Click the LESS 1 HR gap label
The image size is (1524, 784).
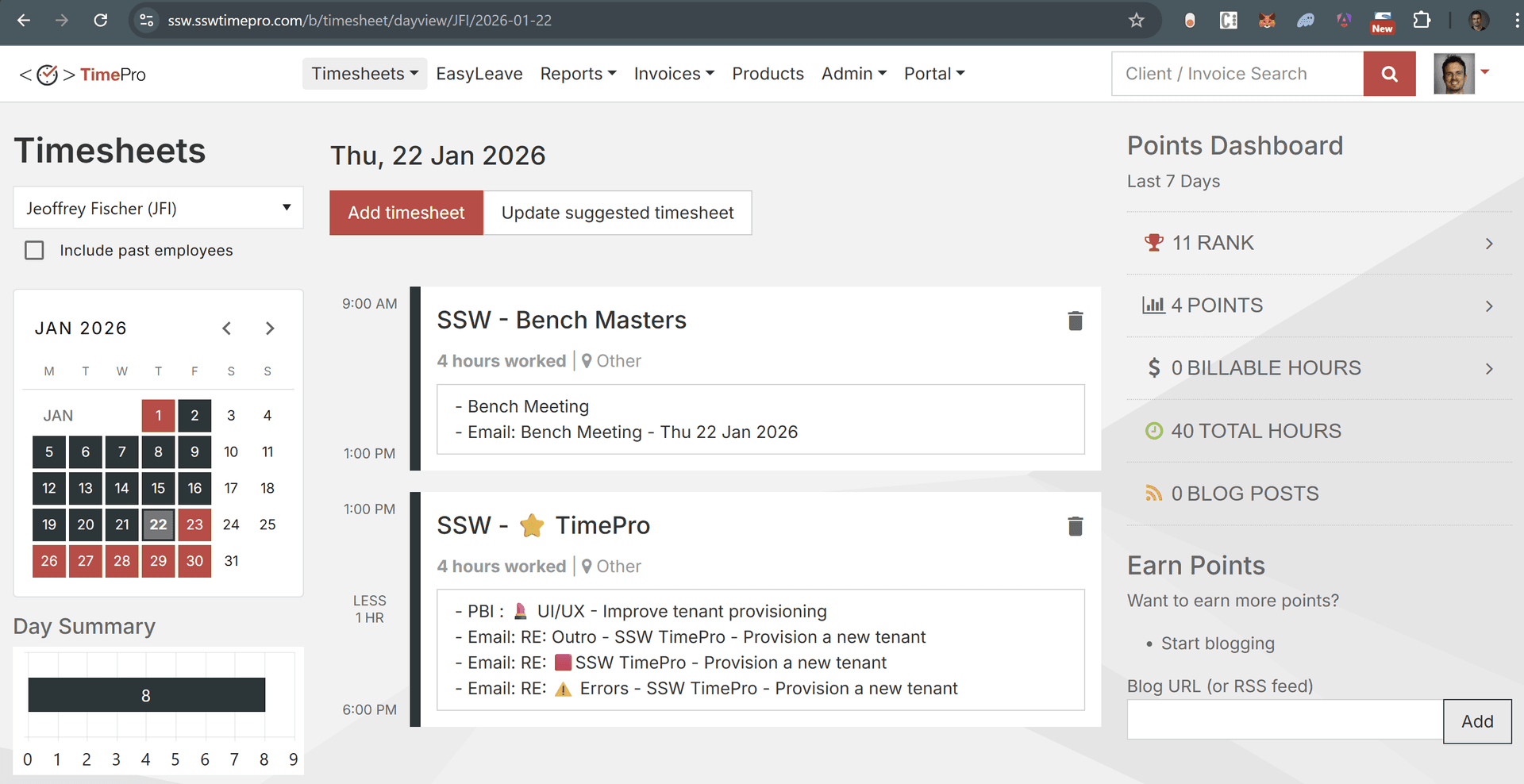(370, 609)
